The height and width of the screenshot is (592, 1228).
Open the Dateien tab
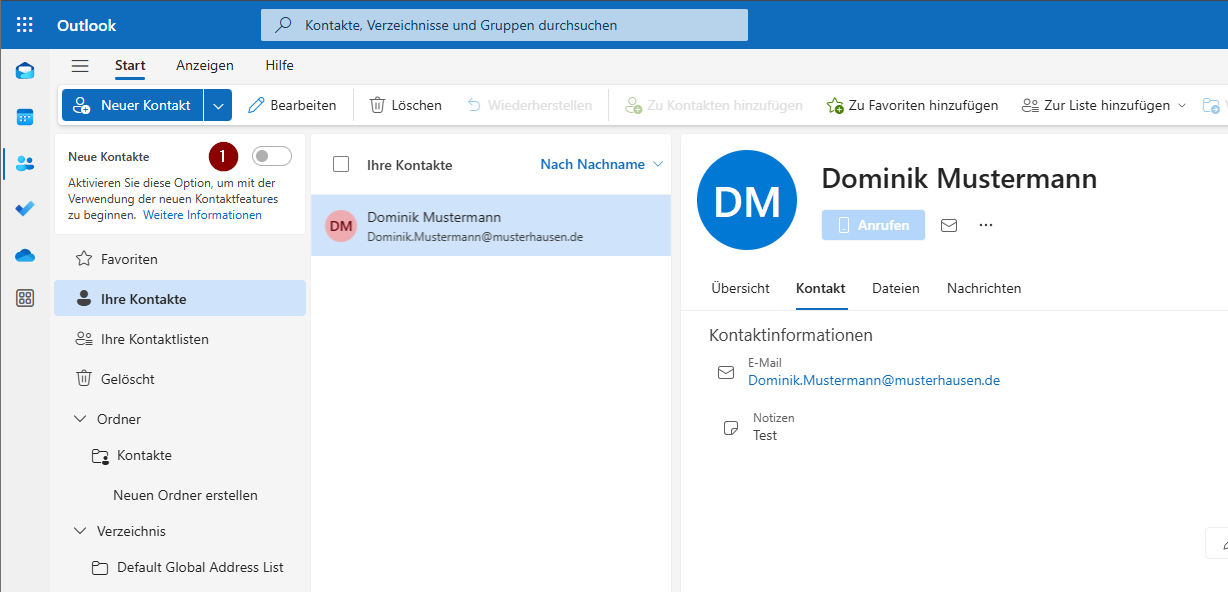pos(896,288)
